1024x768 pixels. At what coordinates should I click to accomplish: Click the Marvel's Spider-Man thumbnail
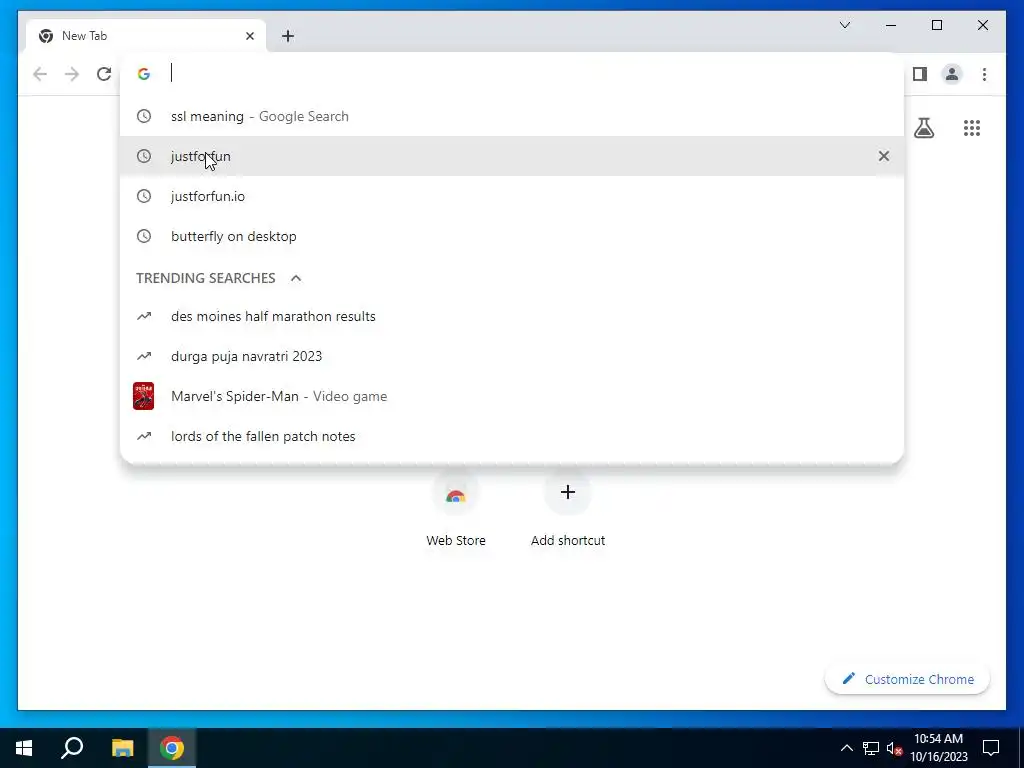(144, 396)
